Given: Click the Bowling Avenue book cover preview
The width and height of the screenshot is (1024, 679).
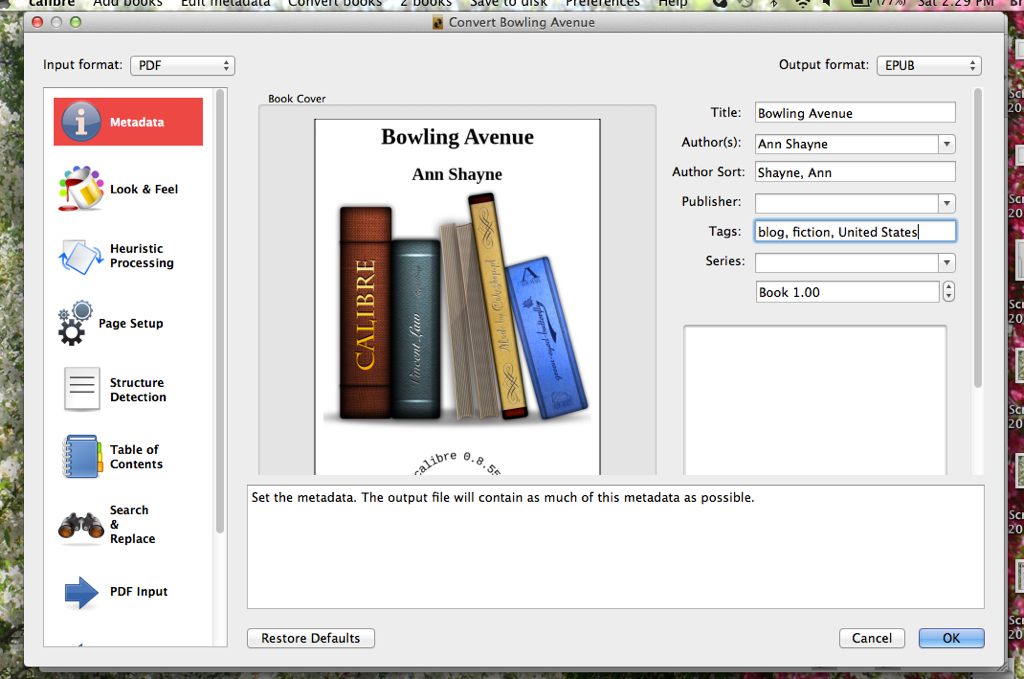Looking at the screenshot, I should [457, 297].
